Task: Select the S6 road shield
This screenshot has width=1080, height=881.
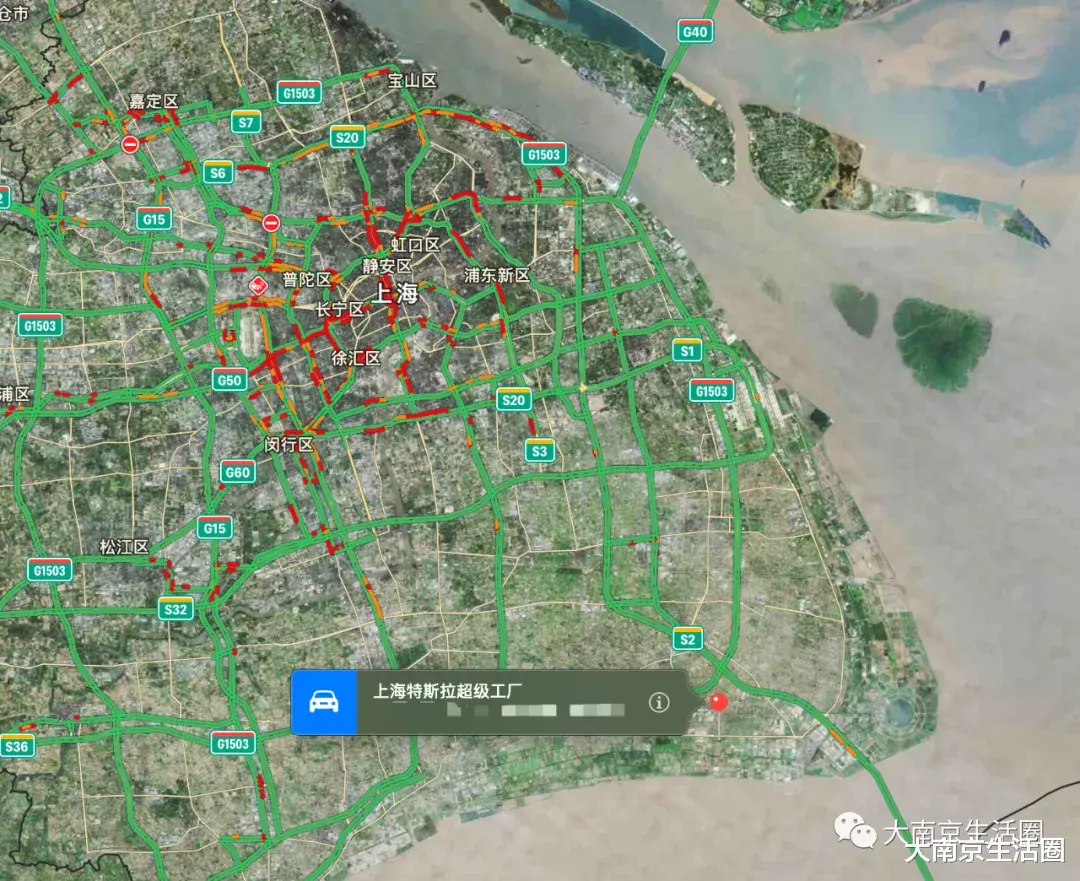Action: tap(218, 172)
